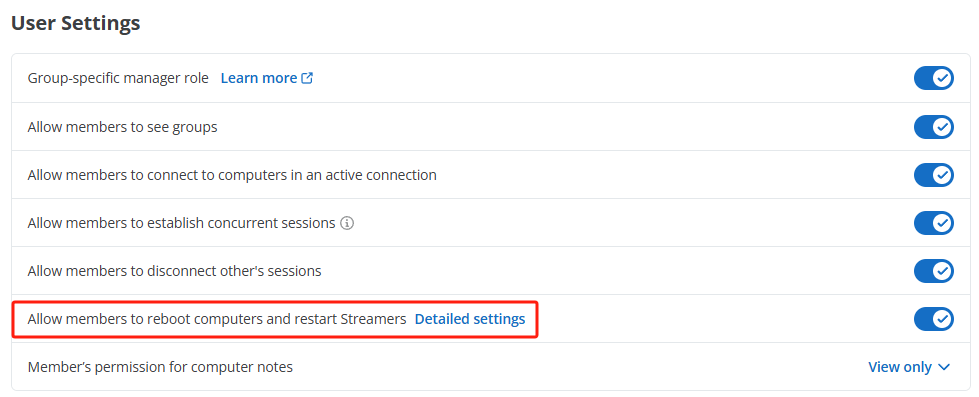Disable Allow members to see groups switch
Screen dimensions: 979x397
(933, 127)
